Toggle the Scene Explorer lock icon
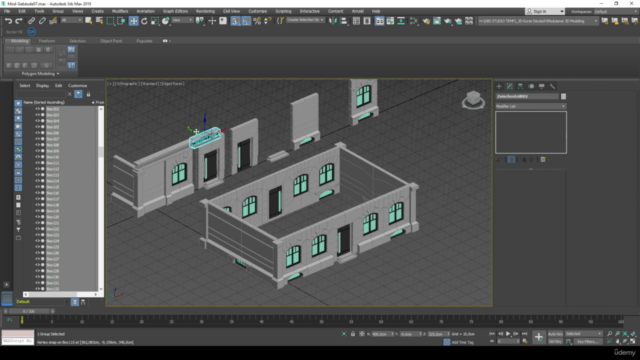Image resolution: width=640 pixels, height=360 pixels. (88, 94)
